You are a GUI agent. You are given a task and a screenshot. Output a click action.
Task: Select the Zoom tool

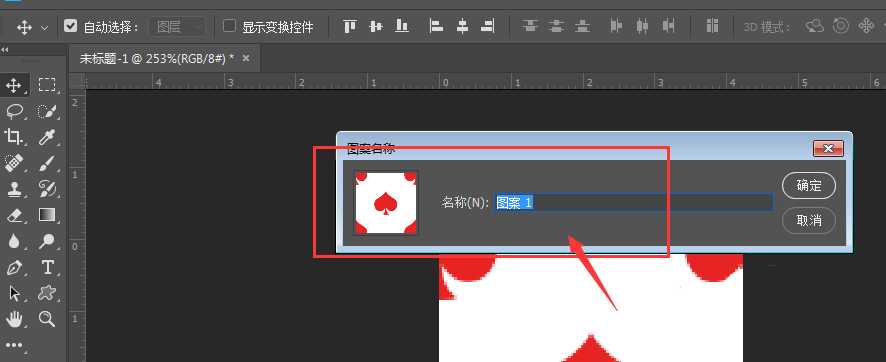(x=47, y=319)
